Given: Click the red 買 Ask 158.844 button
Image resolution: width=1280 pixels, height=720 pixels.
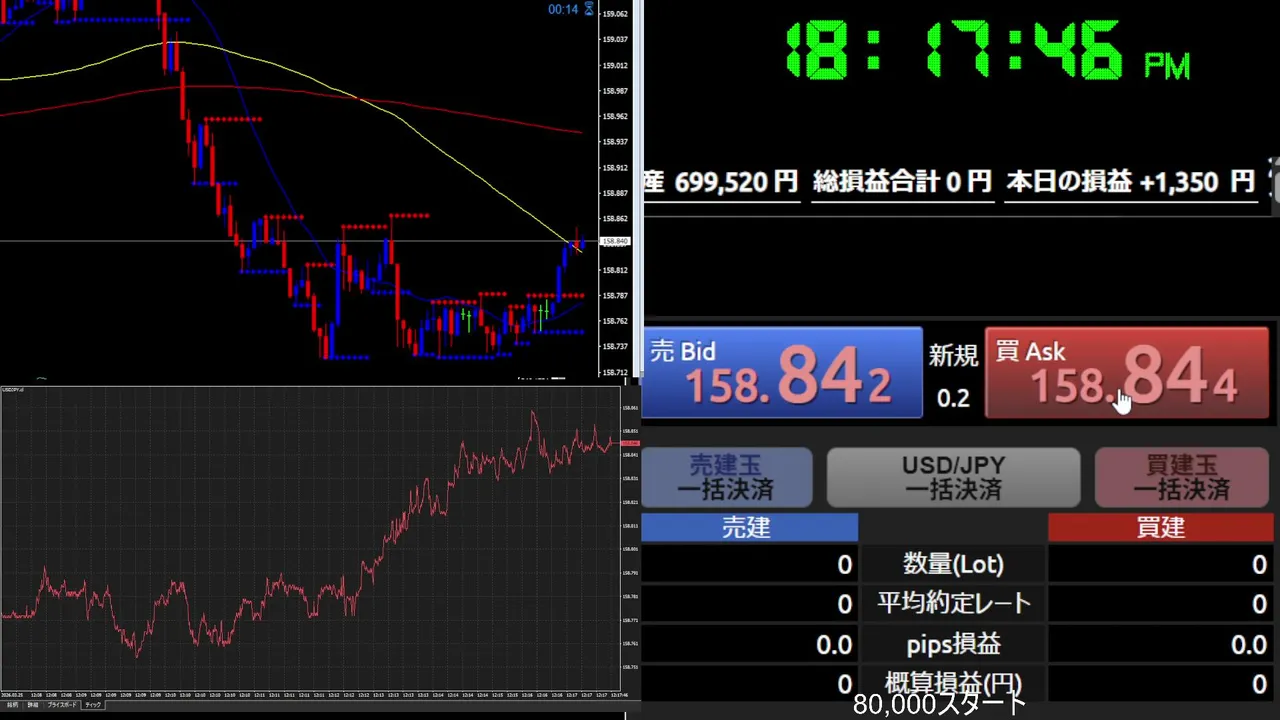Looking at the screenshot, I should point(1127,373).
